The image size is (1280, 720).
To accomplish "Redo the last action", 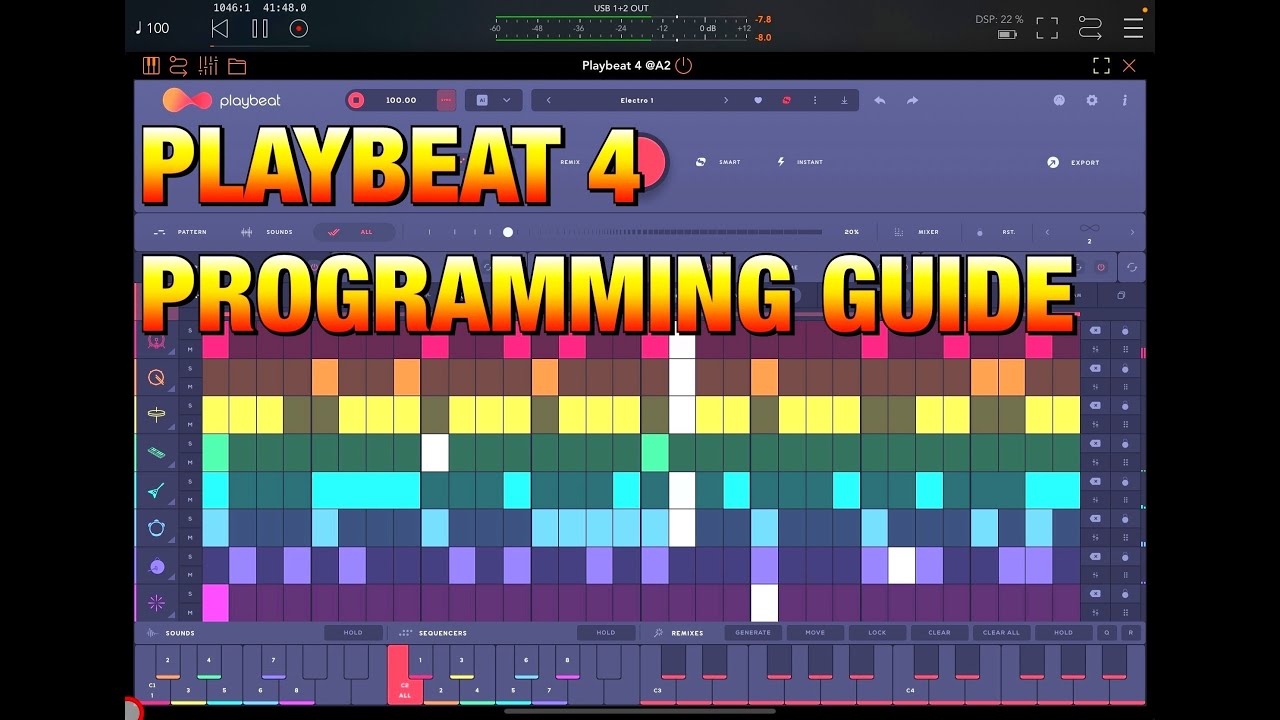I will pyautogui.click(x=912, y=100).
